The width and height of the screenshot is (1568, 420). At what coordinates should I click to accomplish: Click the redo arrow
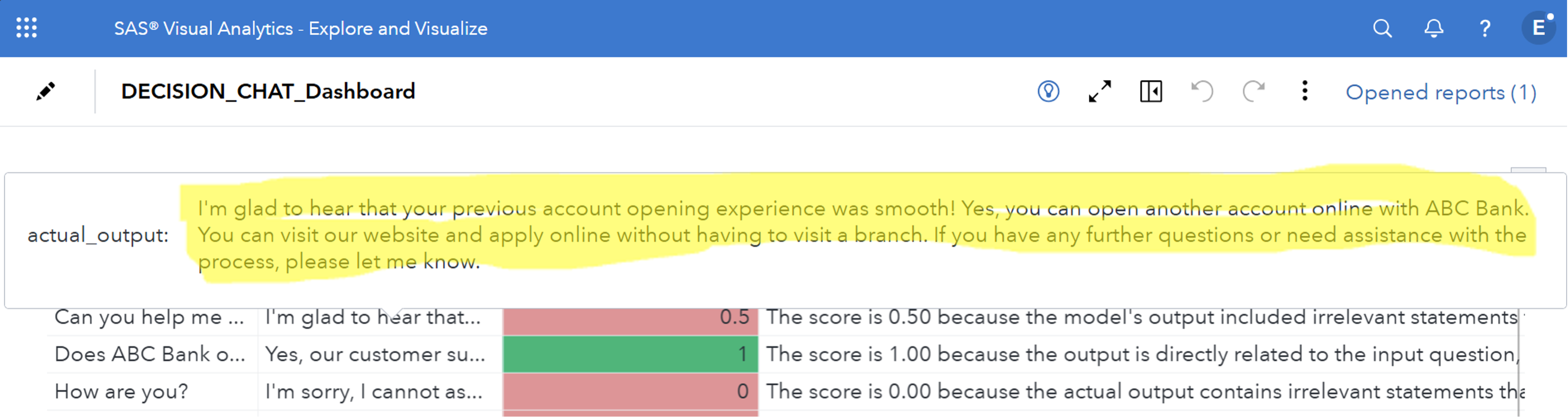coord(1253,92)
